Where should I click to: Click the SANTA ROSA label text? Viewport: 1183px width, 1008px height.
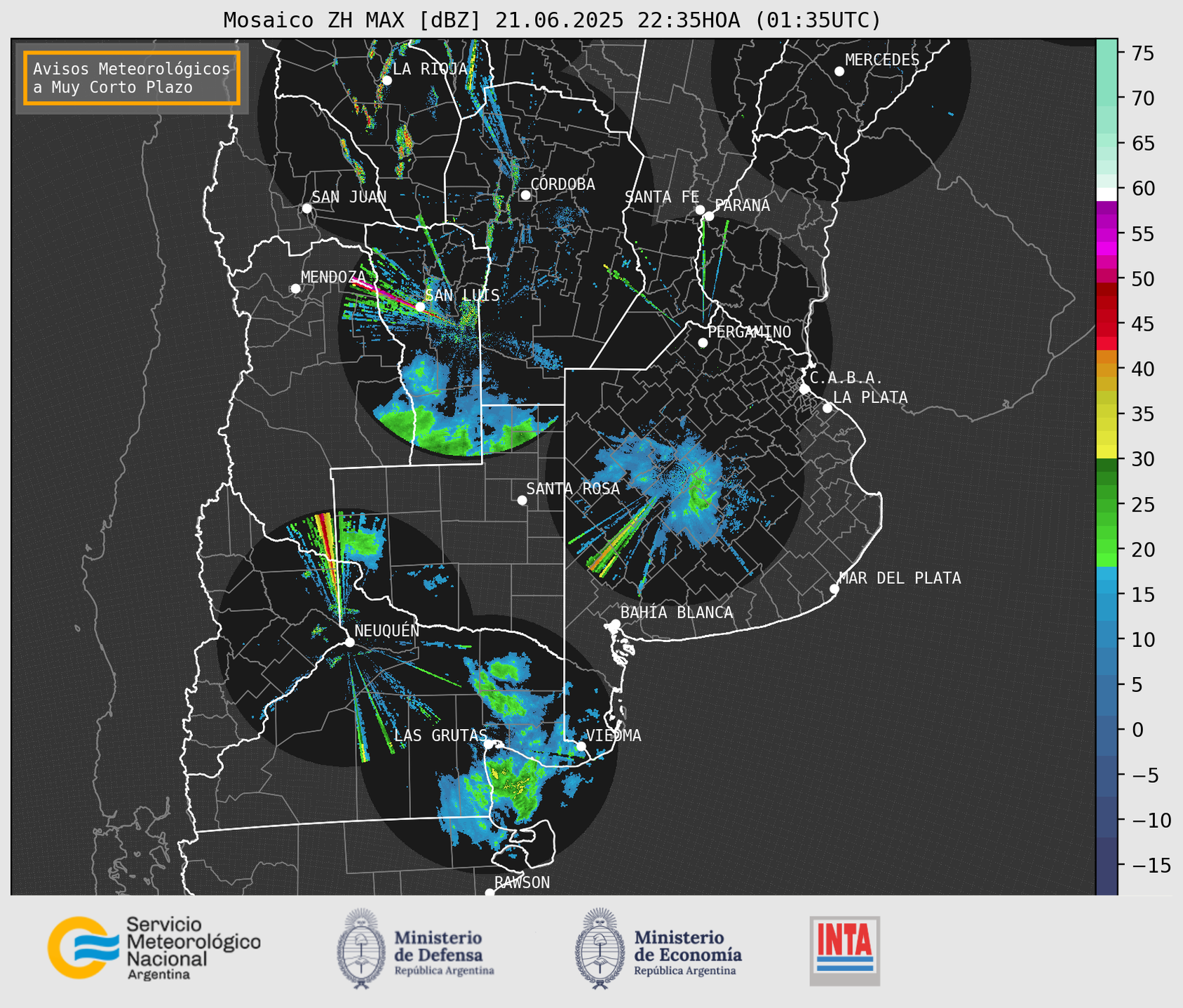[x=574, y=489]
